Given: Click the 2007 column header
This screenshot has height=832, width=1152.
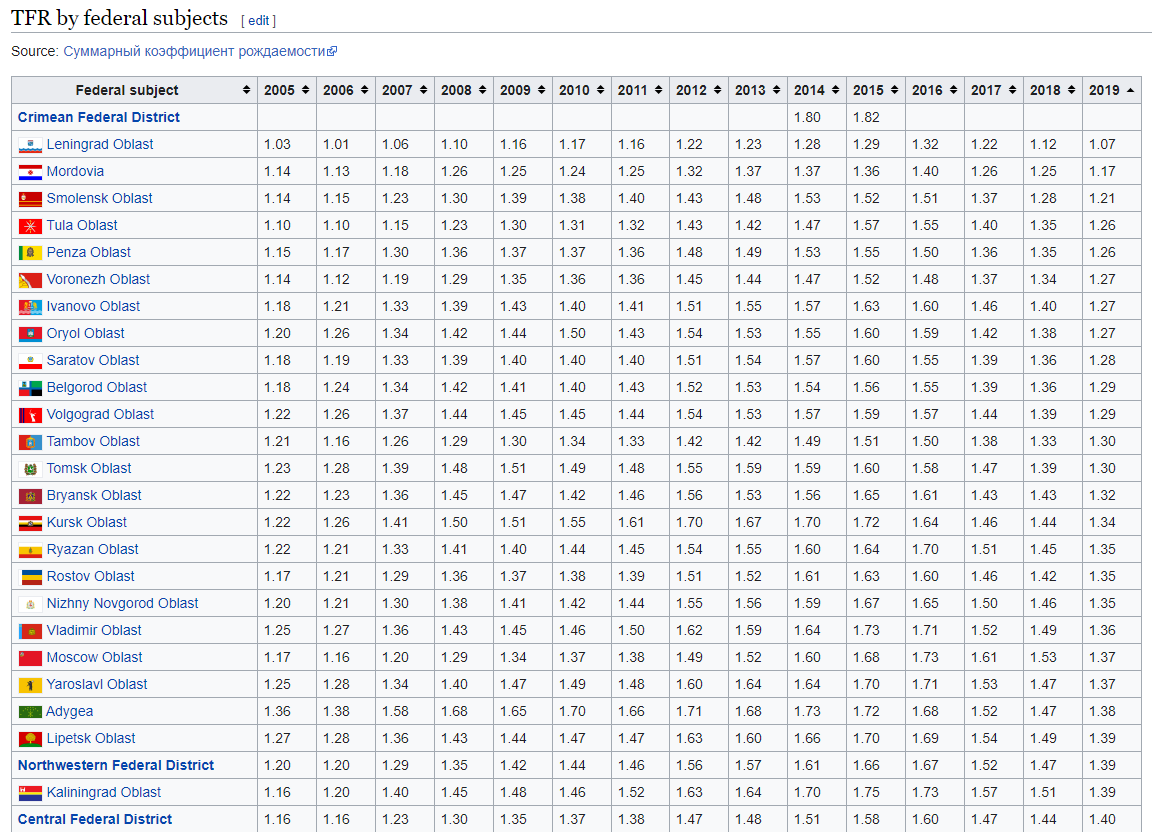Looking at the screenshot, I should 405,90.
